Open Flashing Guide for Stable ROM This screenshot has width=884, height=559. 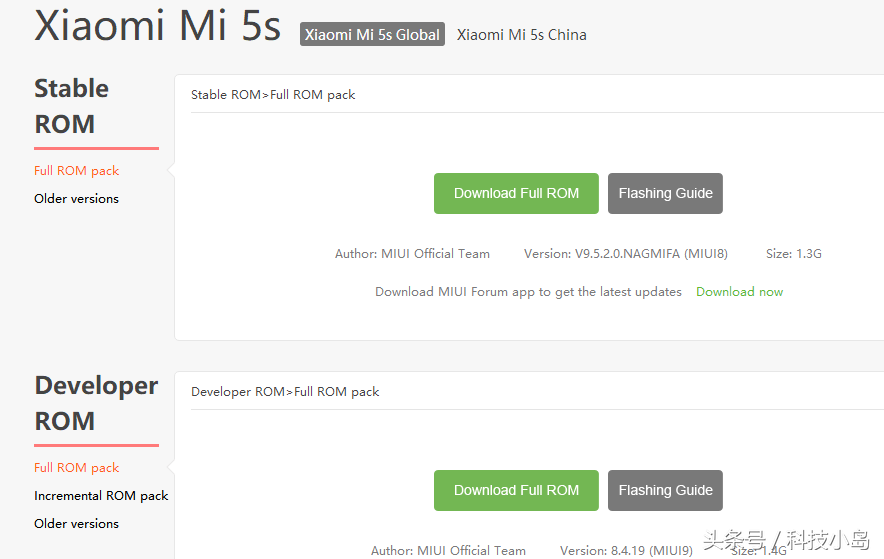(x=665, y=193)
